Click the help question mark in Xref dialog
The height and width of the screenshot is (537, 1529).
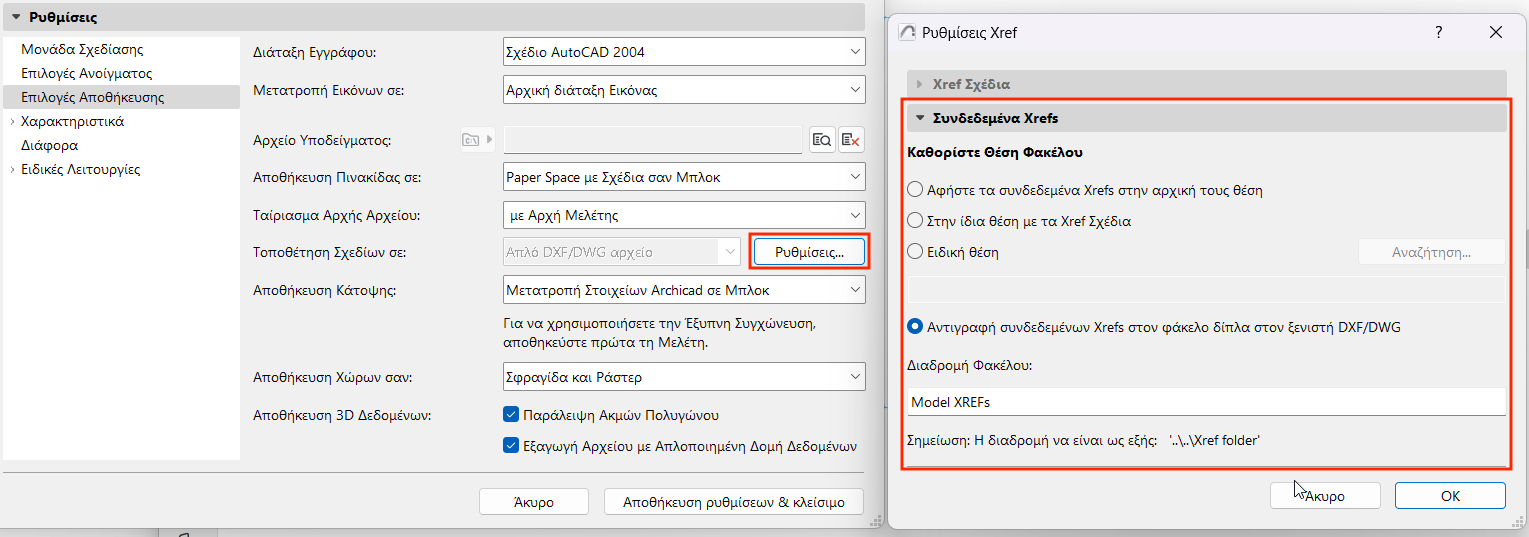(1439, 32)
